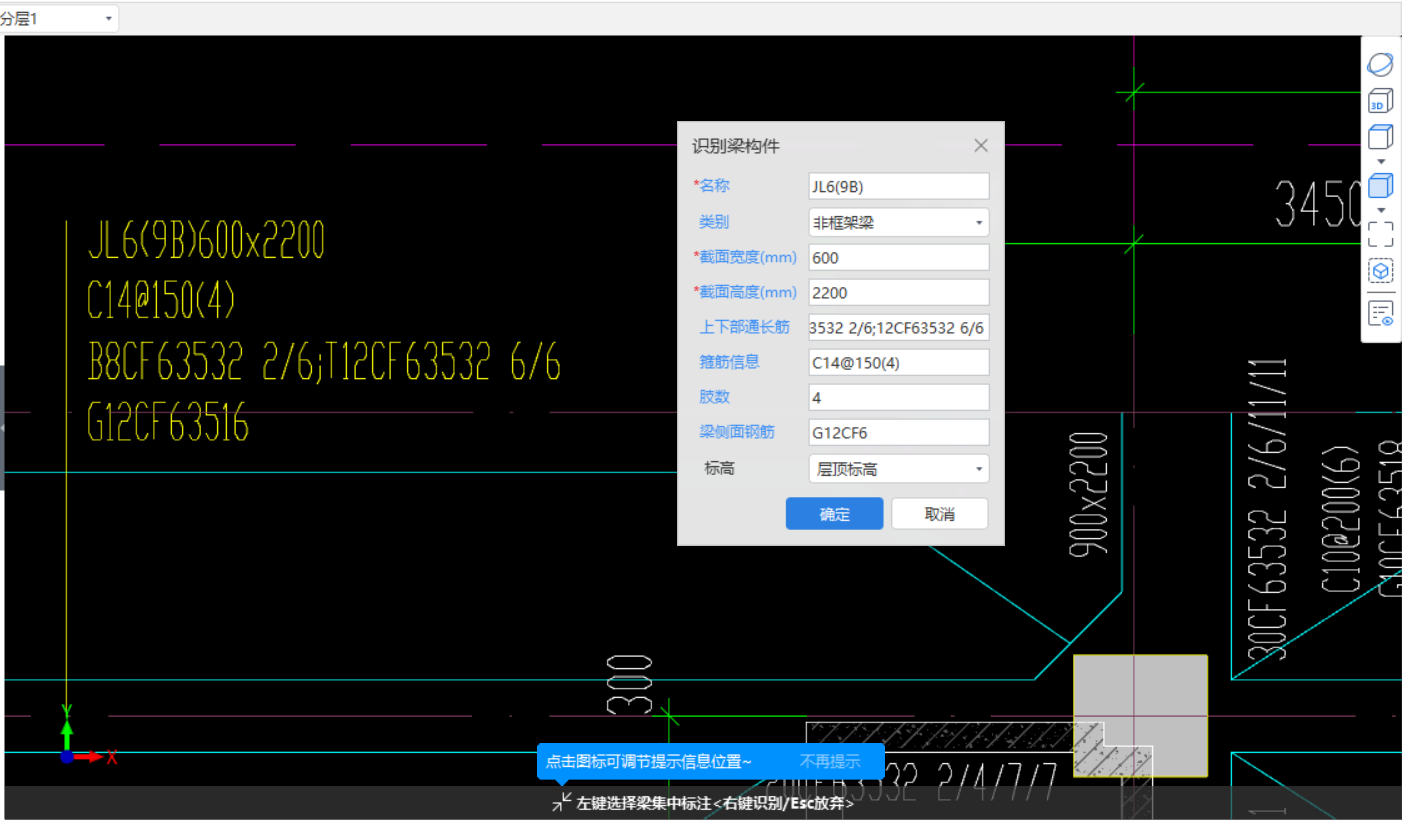
Task: Click the C10@200(6) vertical annotation
Action: (x=1341, y=520)
